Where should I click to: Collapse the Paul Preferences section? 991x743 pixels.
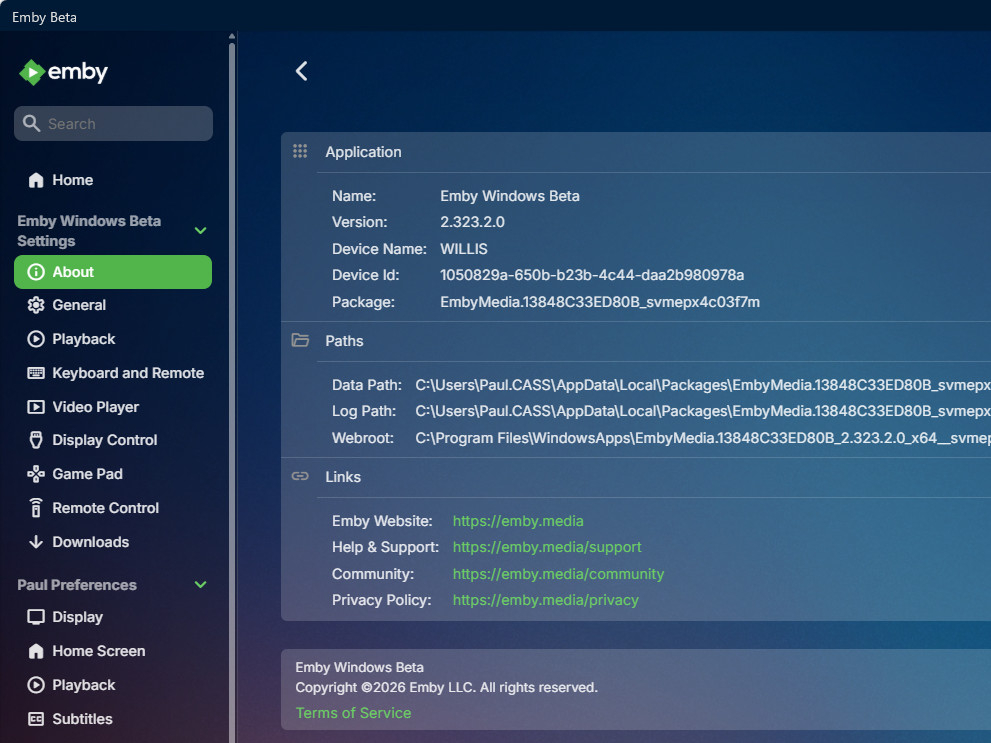pyautogui.click(x=200, y=584)
